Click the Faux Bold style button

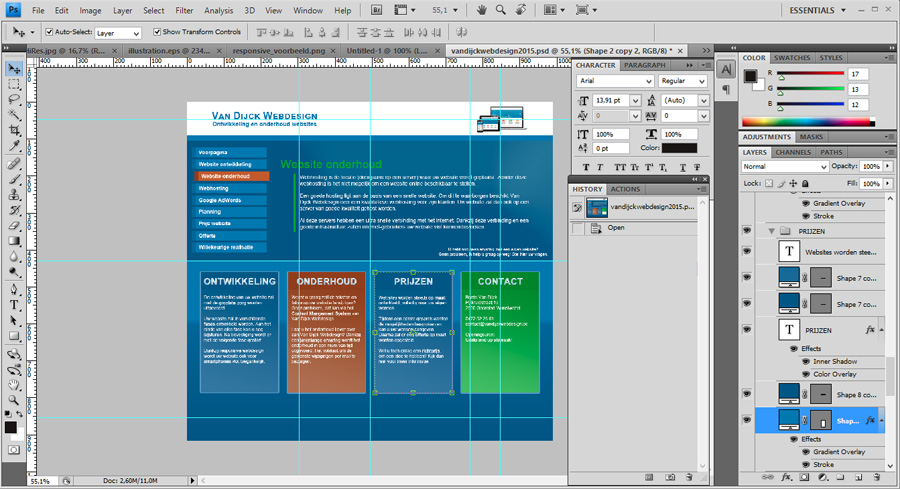(586, 168)
